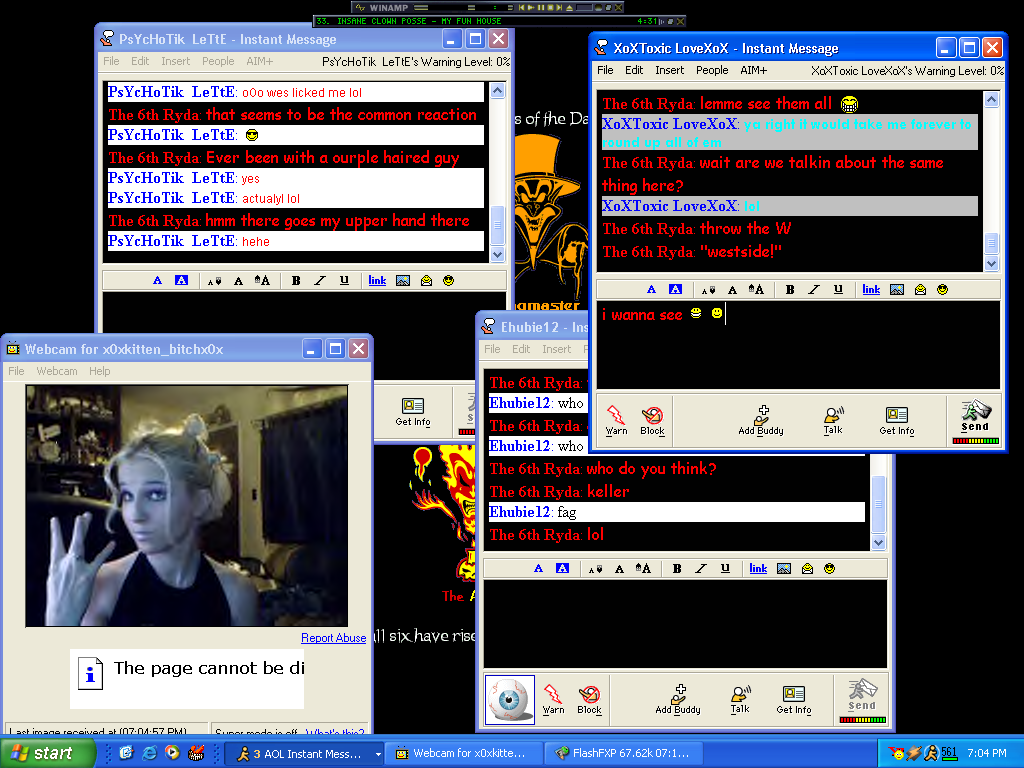Click the envelope icon in XoXToxic LoveXoX toolbar

[919, 290]
